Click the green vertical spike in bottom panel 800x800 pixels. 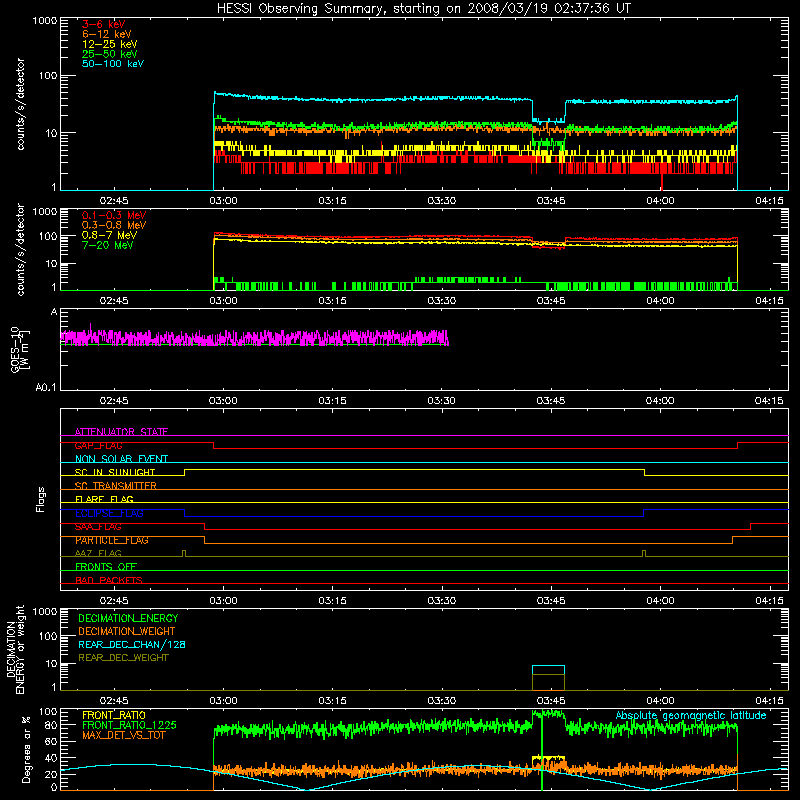pyautogui.click(x=542, y=755)
